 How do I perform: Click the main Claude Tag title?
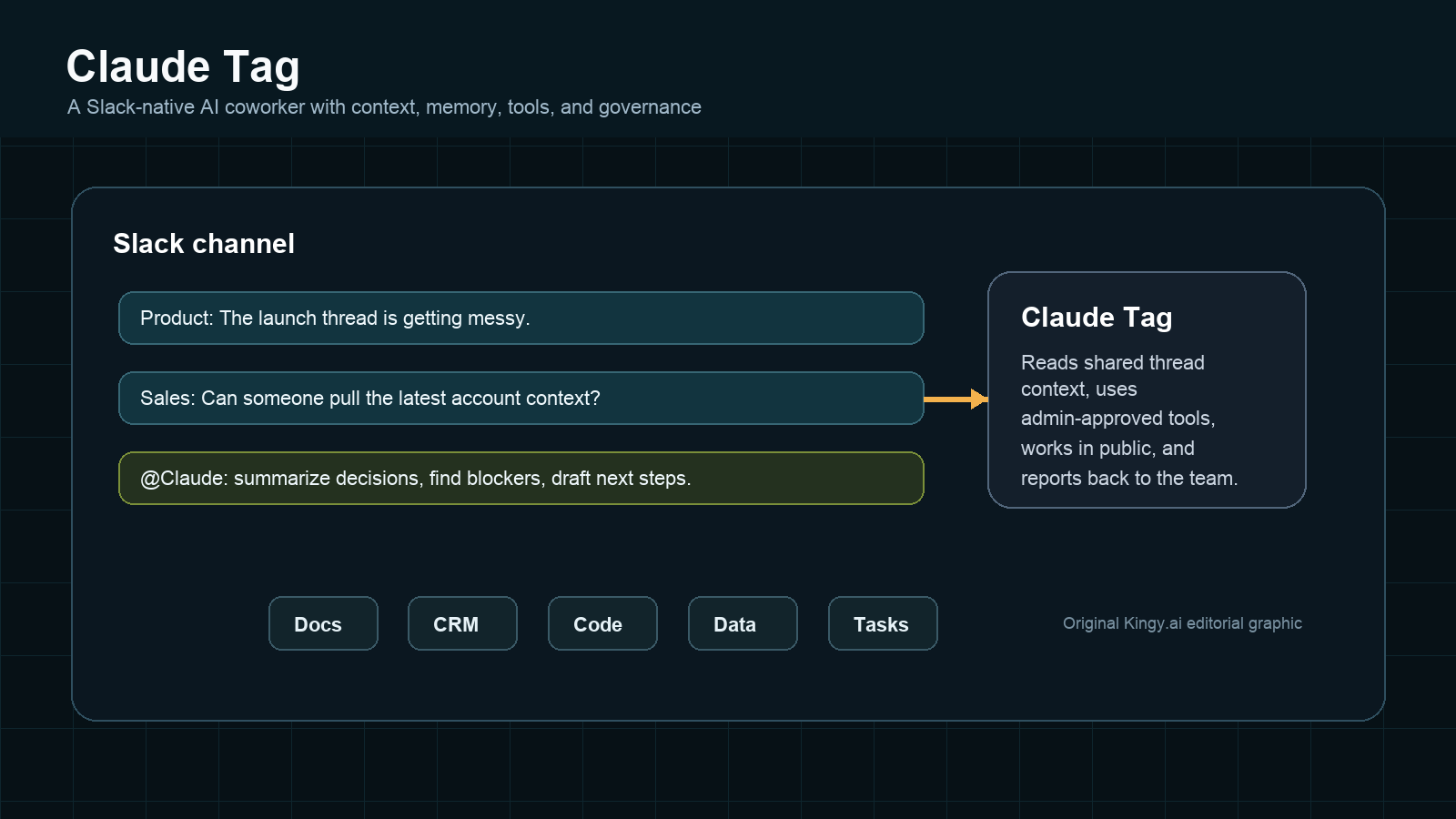(x=183, y=67)
